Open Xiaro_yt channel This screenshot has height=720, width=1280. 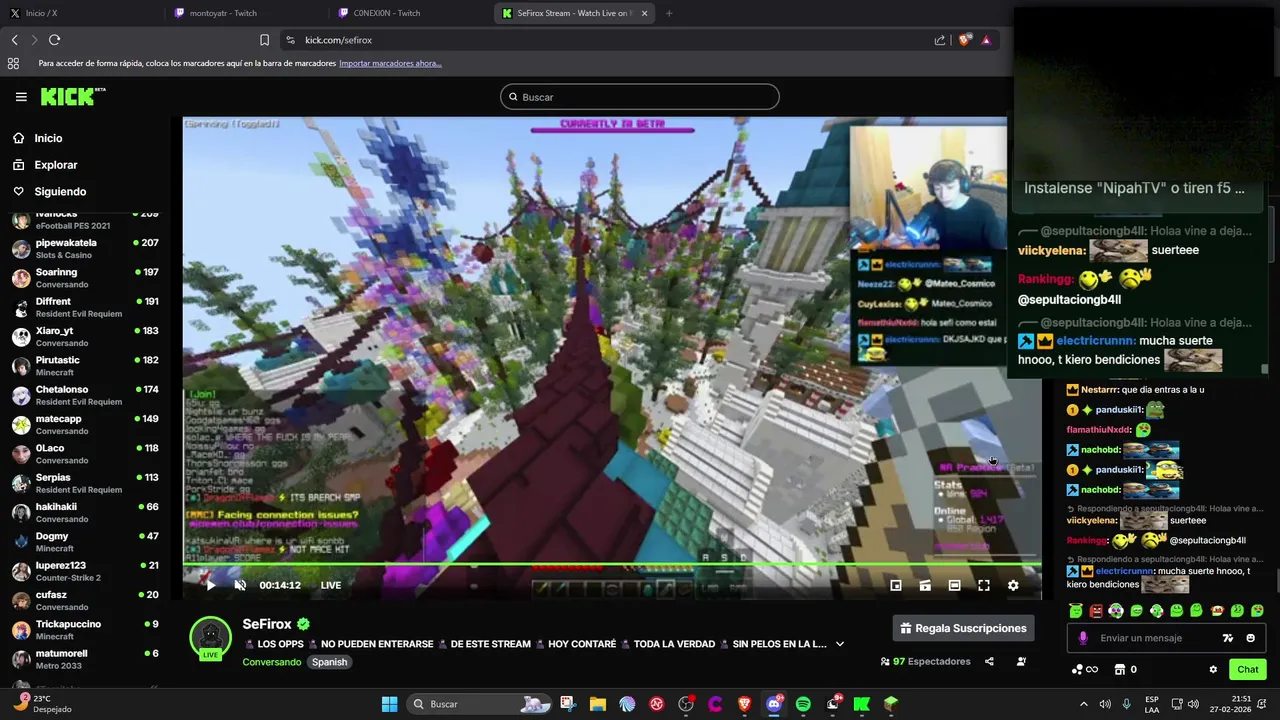[x=85, y=337]
